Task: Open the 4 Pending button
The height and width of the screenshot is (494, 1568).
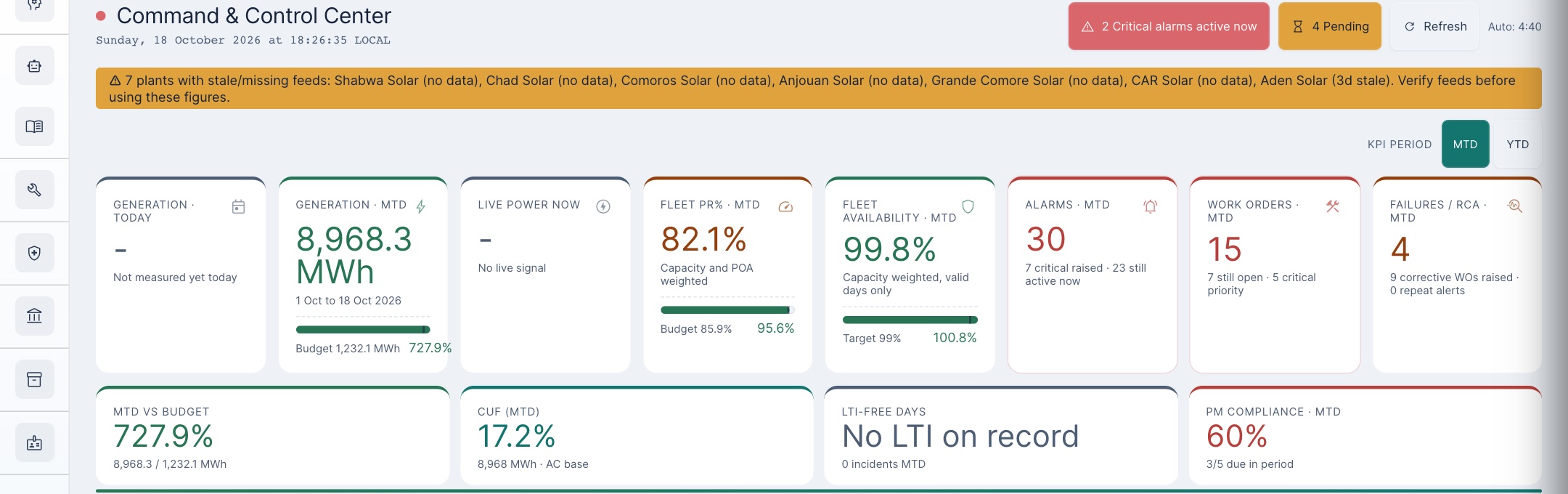Action: [1330, 26]
